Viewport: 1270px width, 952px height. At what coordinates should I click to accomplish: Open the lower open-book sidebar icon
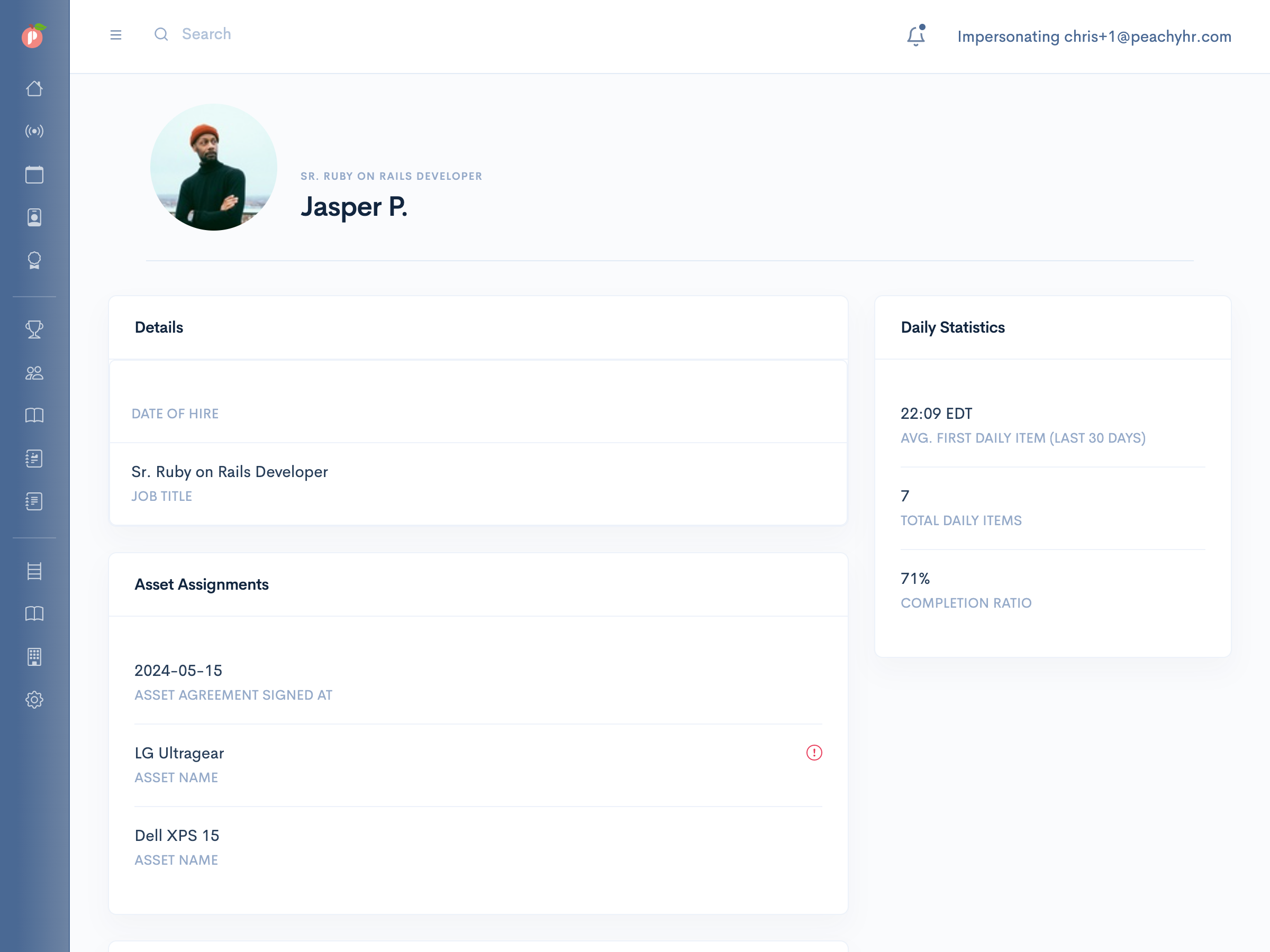(34, 614)
